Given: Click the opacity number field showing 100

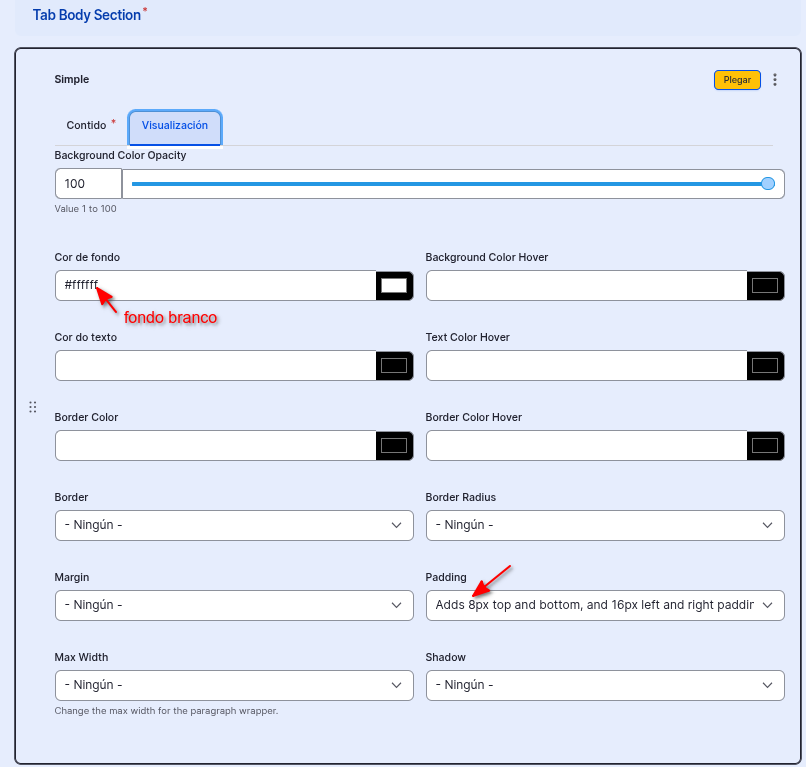Looking at the screenshot, I should 88,184.
